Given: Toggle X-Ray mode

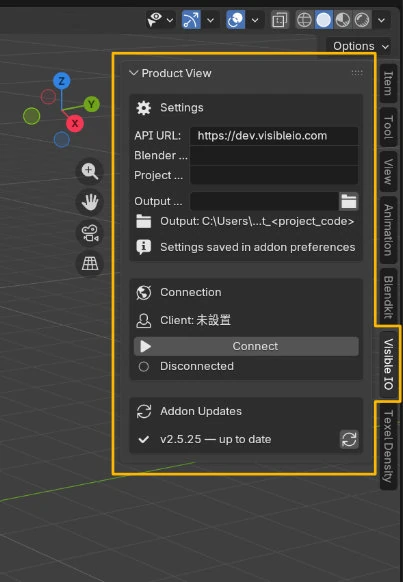Looking at the screenshot, I should click(279, 20).
